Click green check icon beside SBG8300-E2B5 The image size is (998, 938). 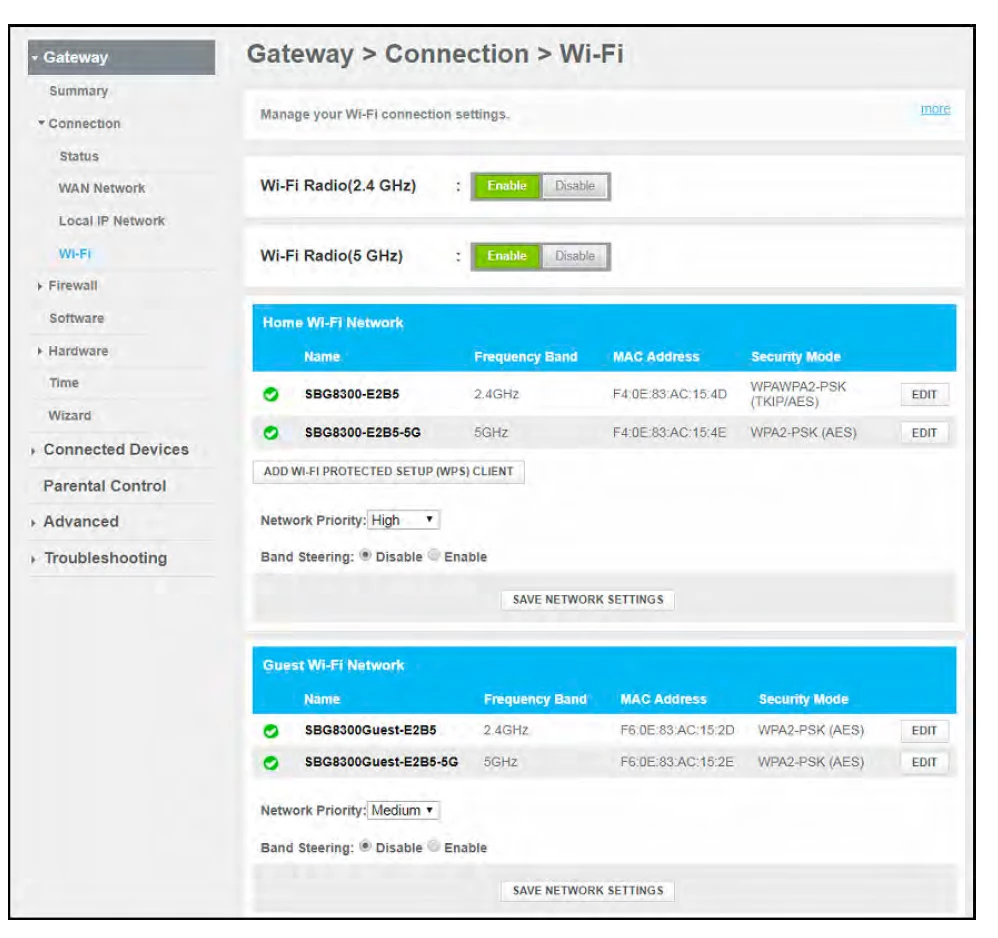271,395
